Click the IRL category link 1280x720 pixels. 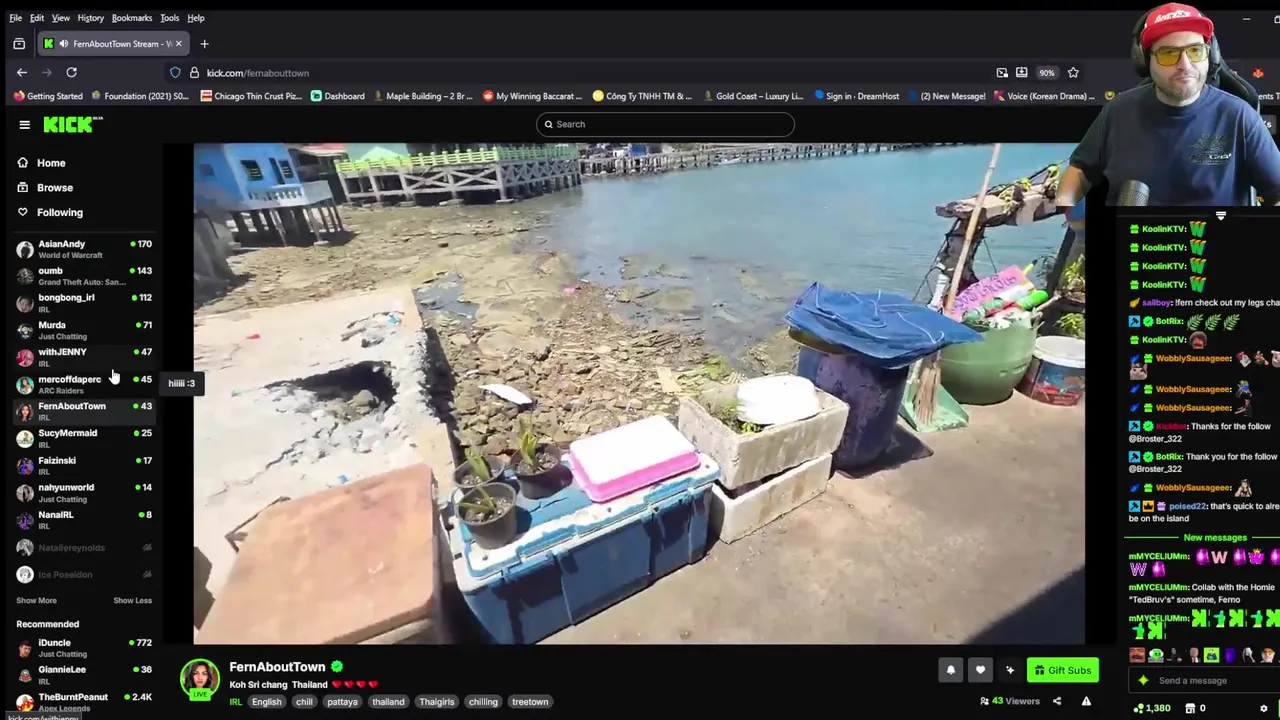tap(236, 702)
